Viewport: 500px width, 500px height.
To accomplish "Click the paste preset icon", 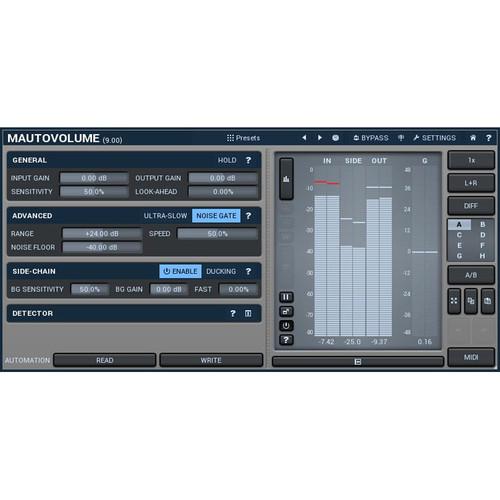I will [488, 301].
